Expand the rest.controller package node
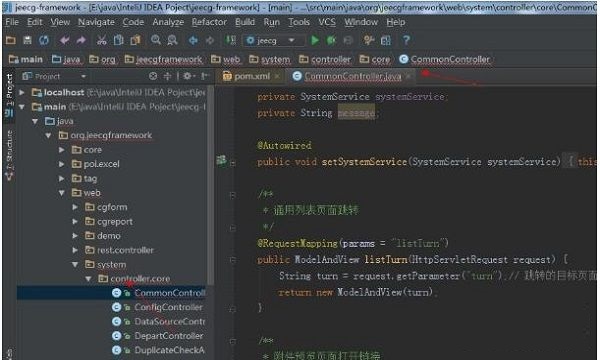Screen dimensions: 600x360 pyautogui.click(x=75, y=250)
